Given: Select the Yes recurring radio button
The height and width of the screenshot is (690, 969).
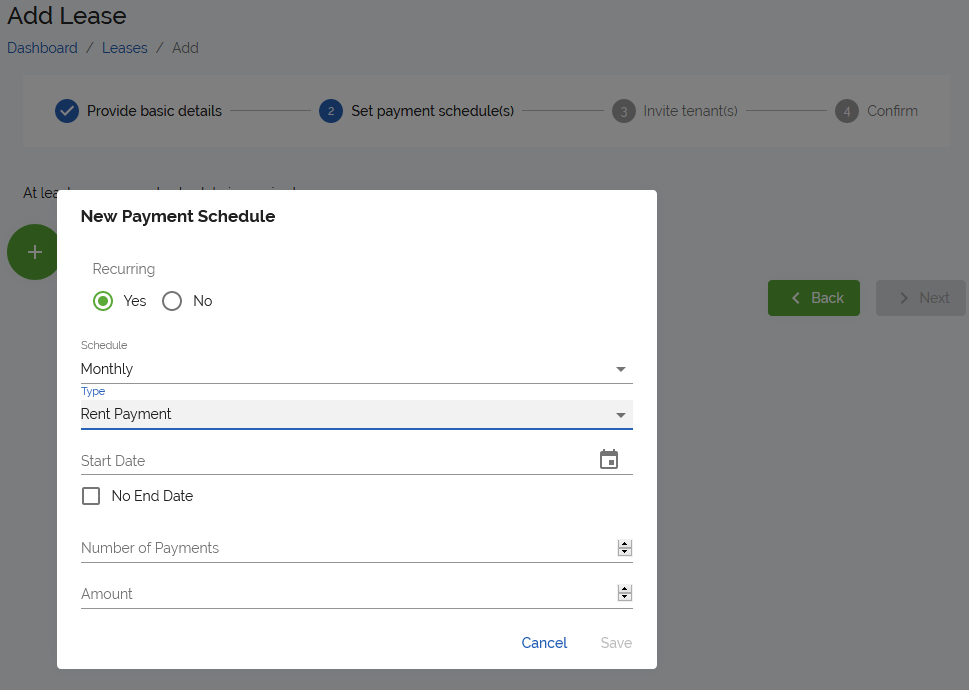Looking at the screenshot, I should pyautogui.click(x=103, y=301).
